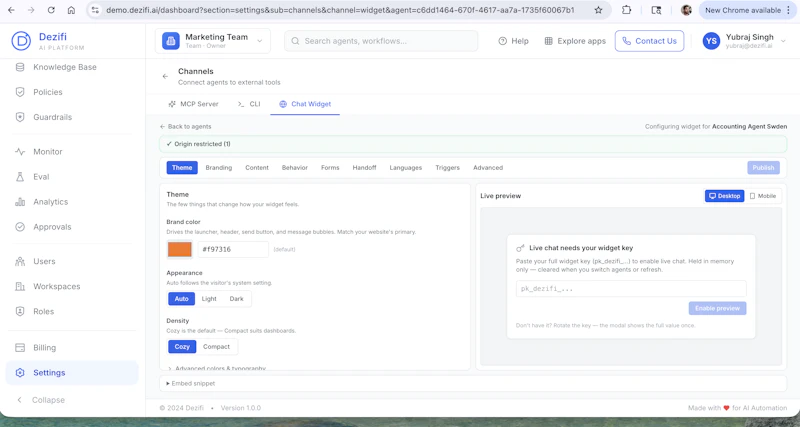Click the site info icon in address bar
The width and height of the screenshot is (800, 427).
tap(95, 10)
